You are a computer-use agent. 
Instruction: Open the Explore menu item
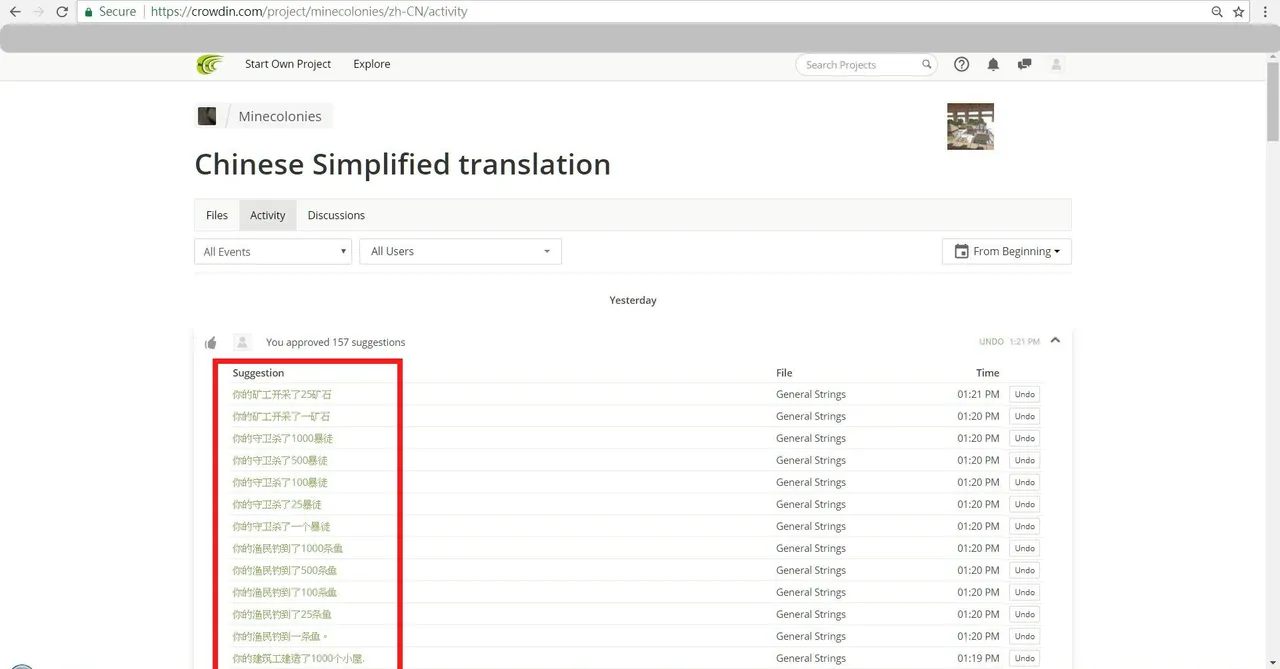click(372, 64)
